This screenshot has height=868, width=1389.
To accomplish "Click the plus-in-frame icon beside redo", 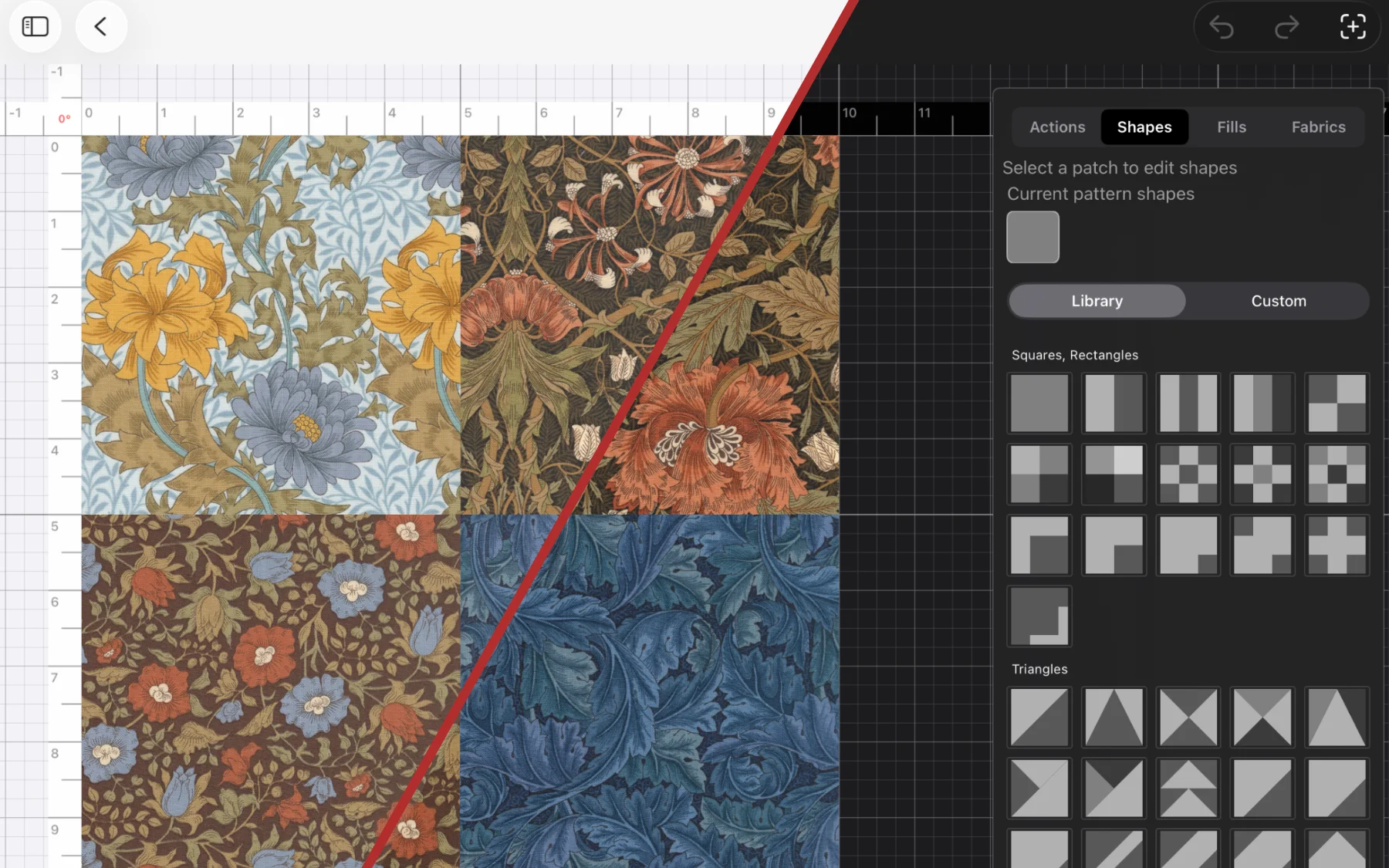I will point(1353,28).
